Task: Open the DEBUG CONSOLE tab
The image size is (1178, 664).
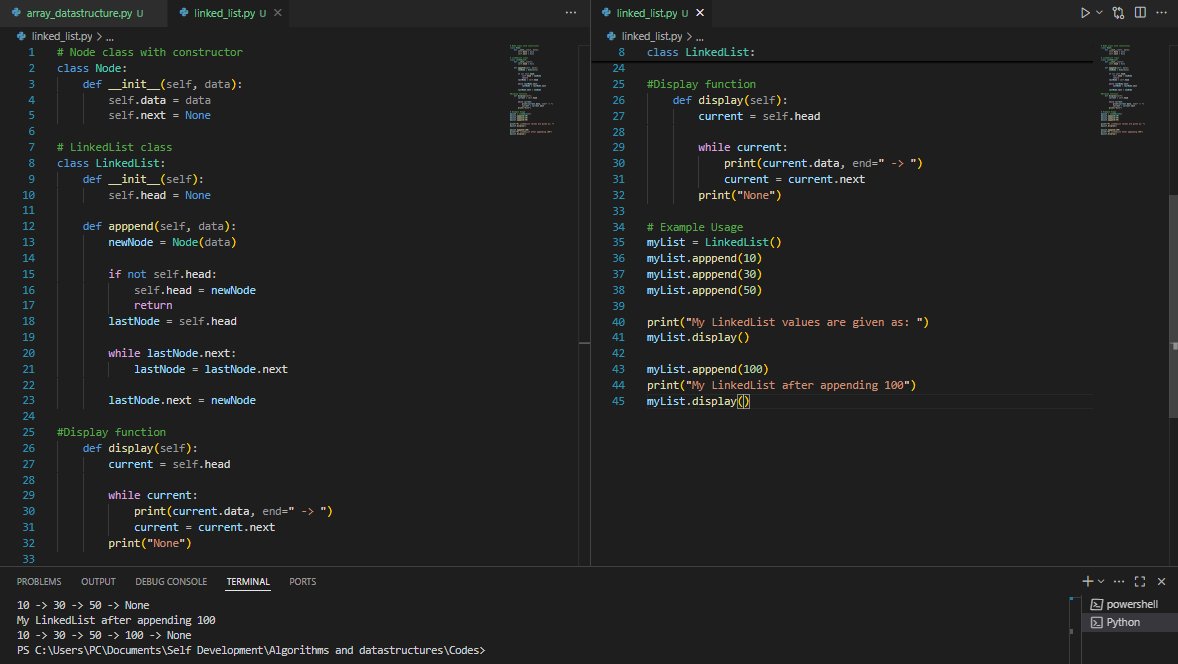Action: tap(171, 581)
